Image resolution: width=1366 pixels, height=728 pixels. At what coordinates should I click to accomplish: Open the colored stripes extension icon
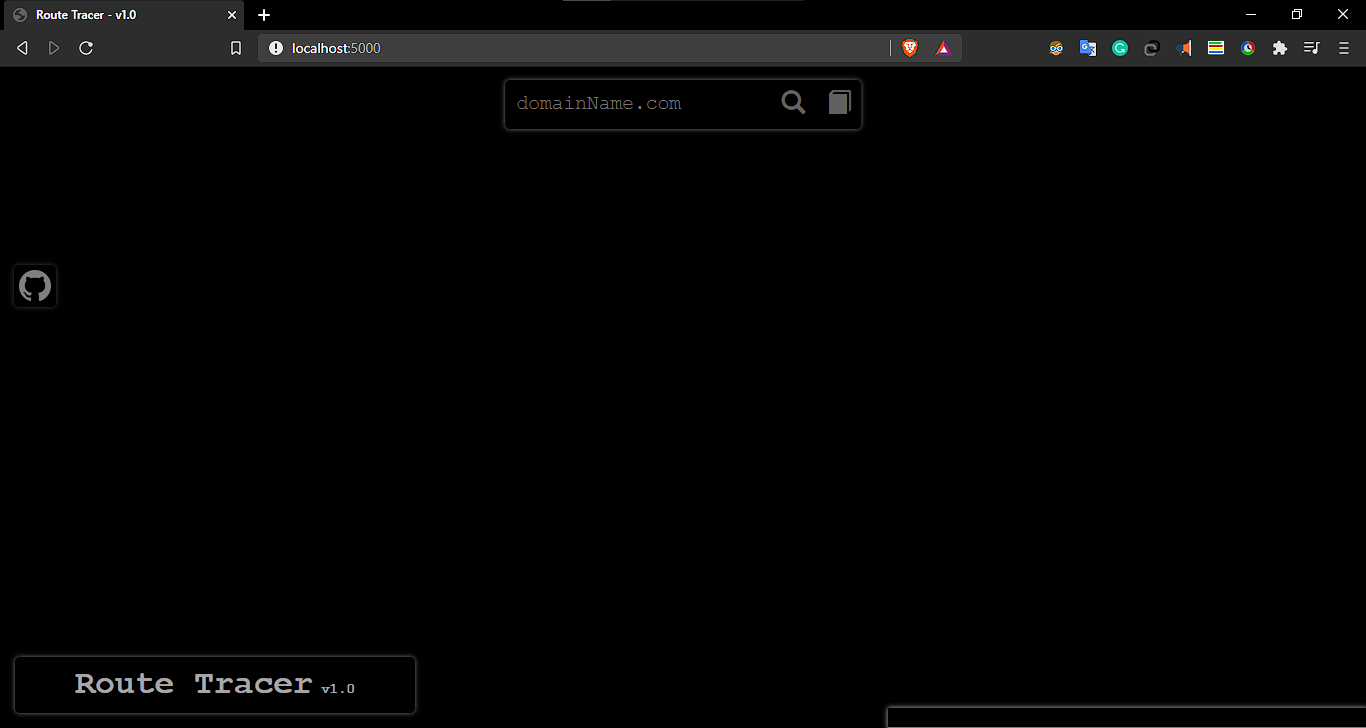(1216, 48)
